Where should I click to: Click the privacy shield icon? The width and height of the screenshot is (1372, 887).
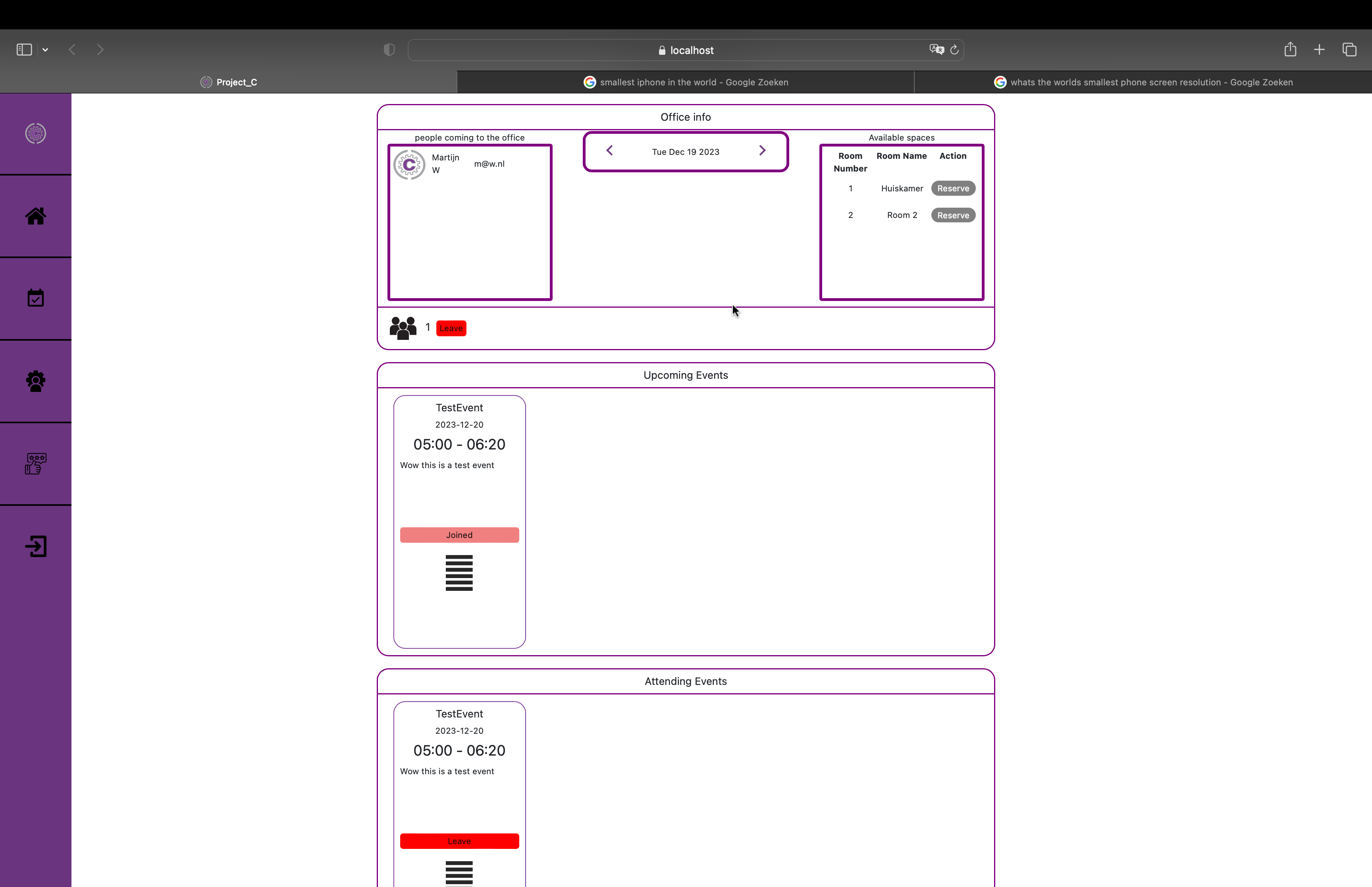pos(389,50)
